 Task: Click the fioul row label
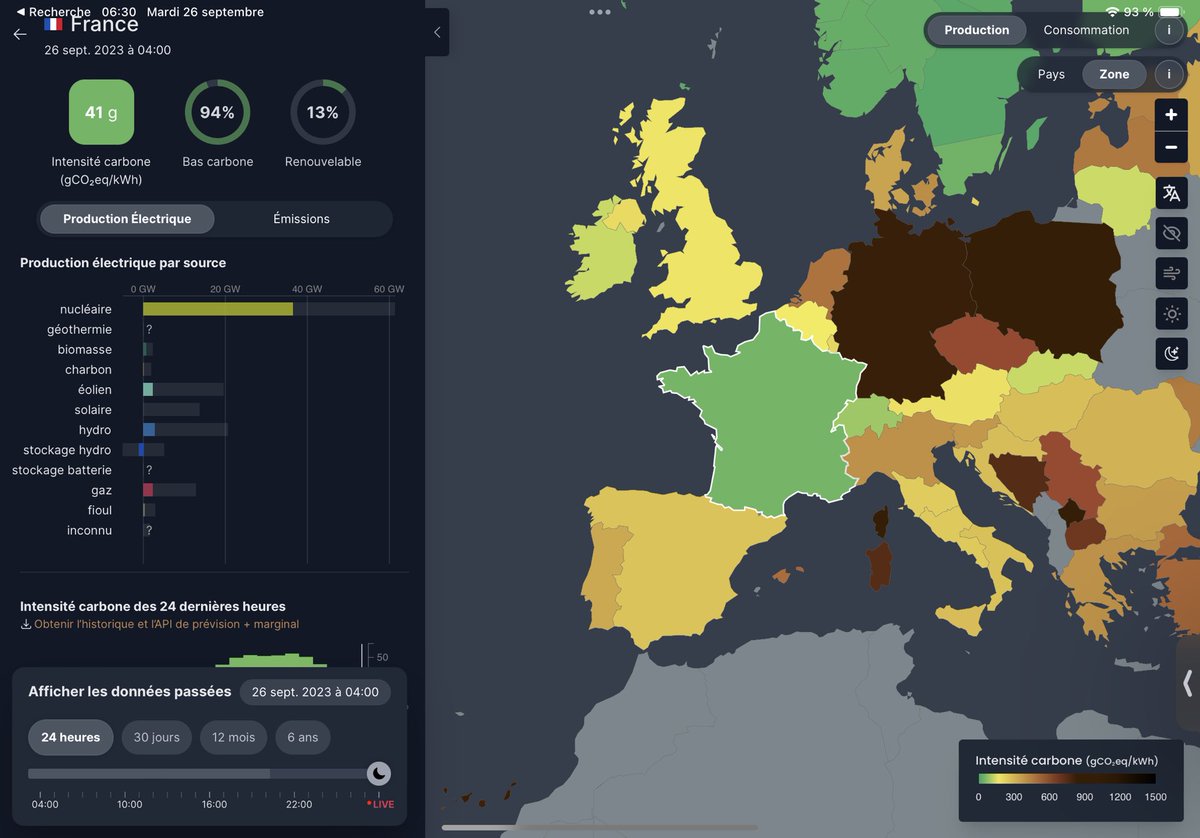[x=100, y=510]
